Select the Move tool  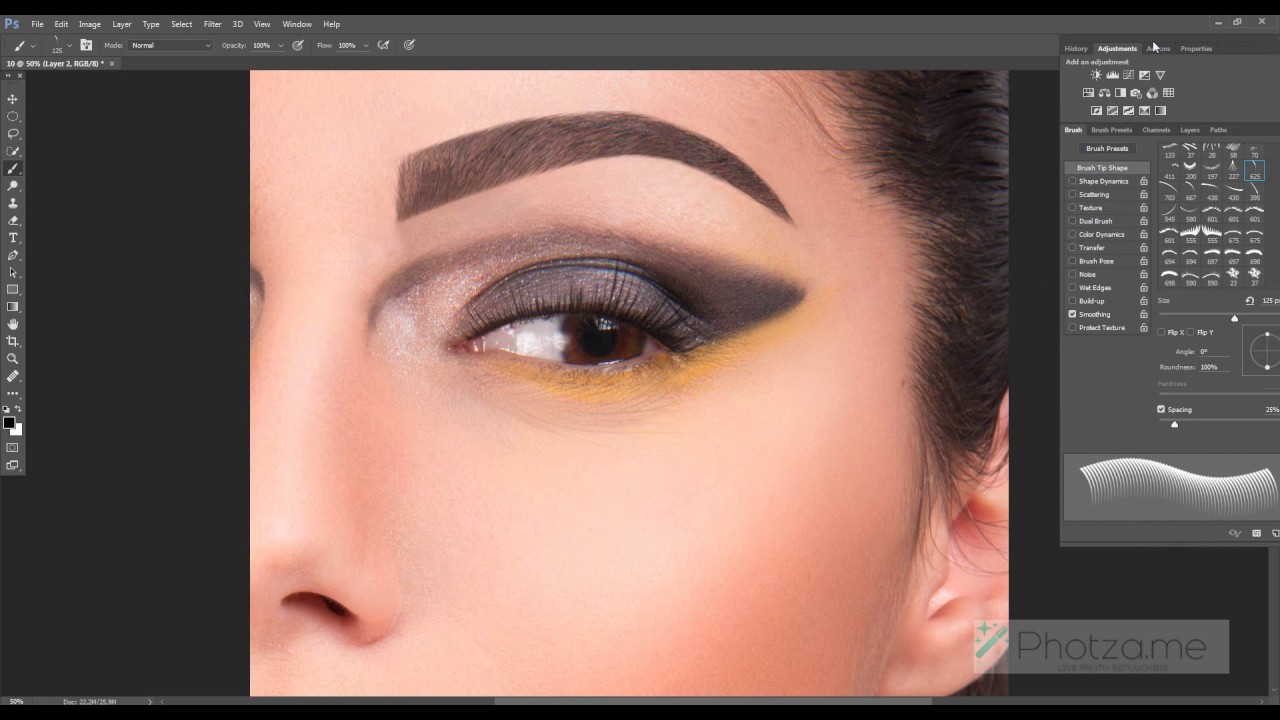(13, 99)
